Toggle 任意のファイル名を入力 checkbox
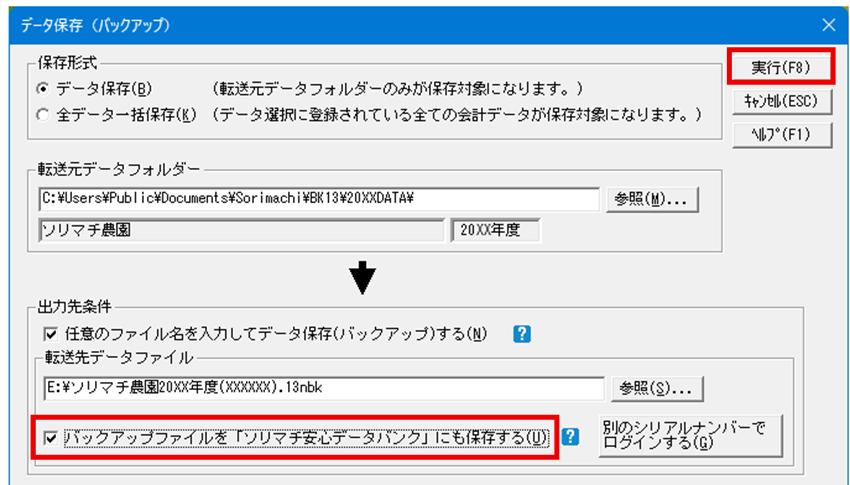850x485 pixels. click(50, 334)
